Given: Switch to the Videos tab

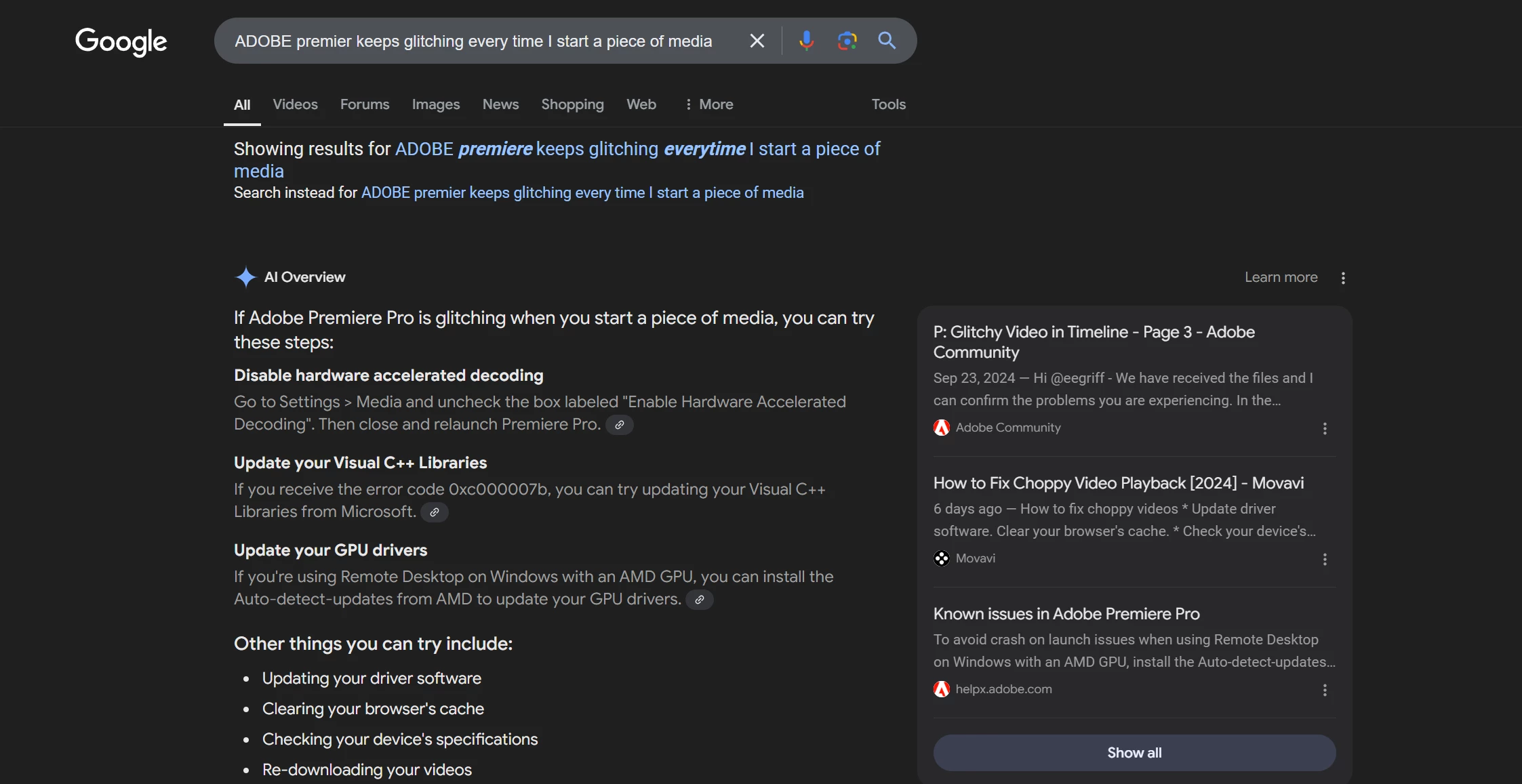Looking at the screenshot, I should pos(295,104).
